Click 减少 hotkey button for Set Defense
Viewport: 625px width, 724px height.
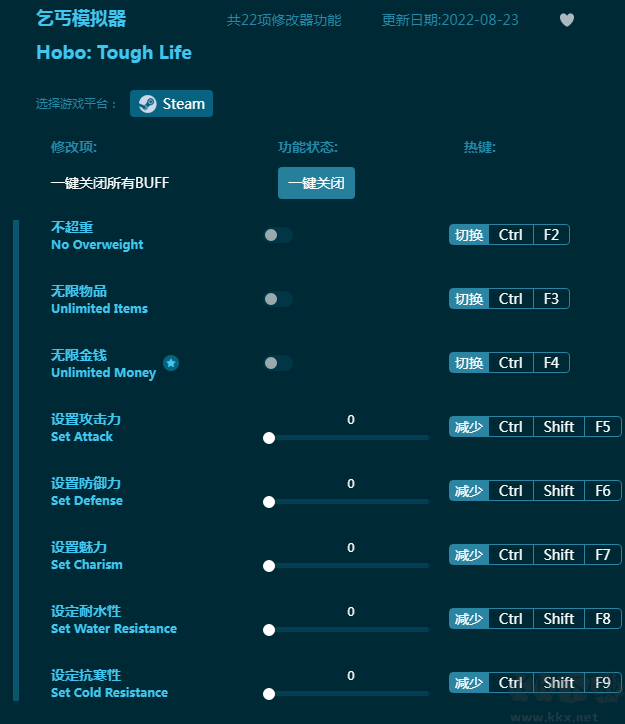[469, 490]
